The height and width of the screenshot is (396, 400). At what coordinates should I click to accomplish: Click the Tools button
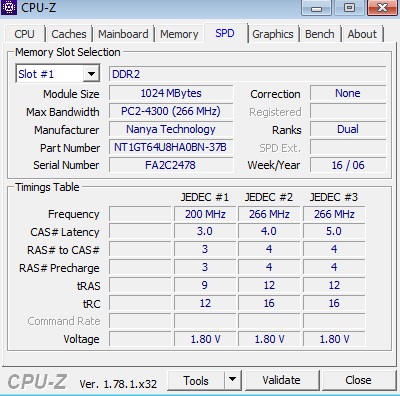click(x=196, y=380)
